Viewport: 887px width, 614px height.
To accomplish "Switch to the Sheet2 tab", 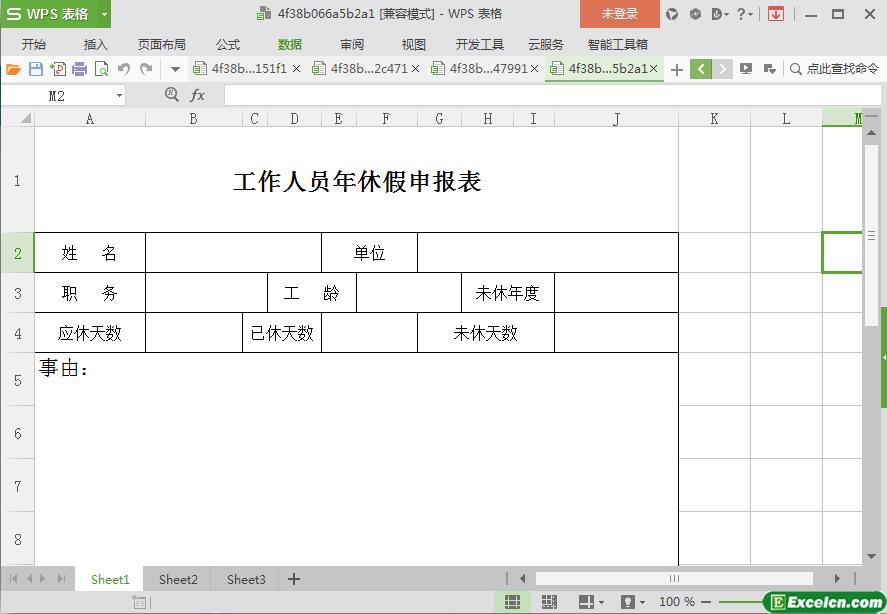I will [x=178, y=579].
